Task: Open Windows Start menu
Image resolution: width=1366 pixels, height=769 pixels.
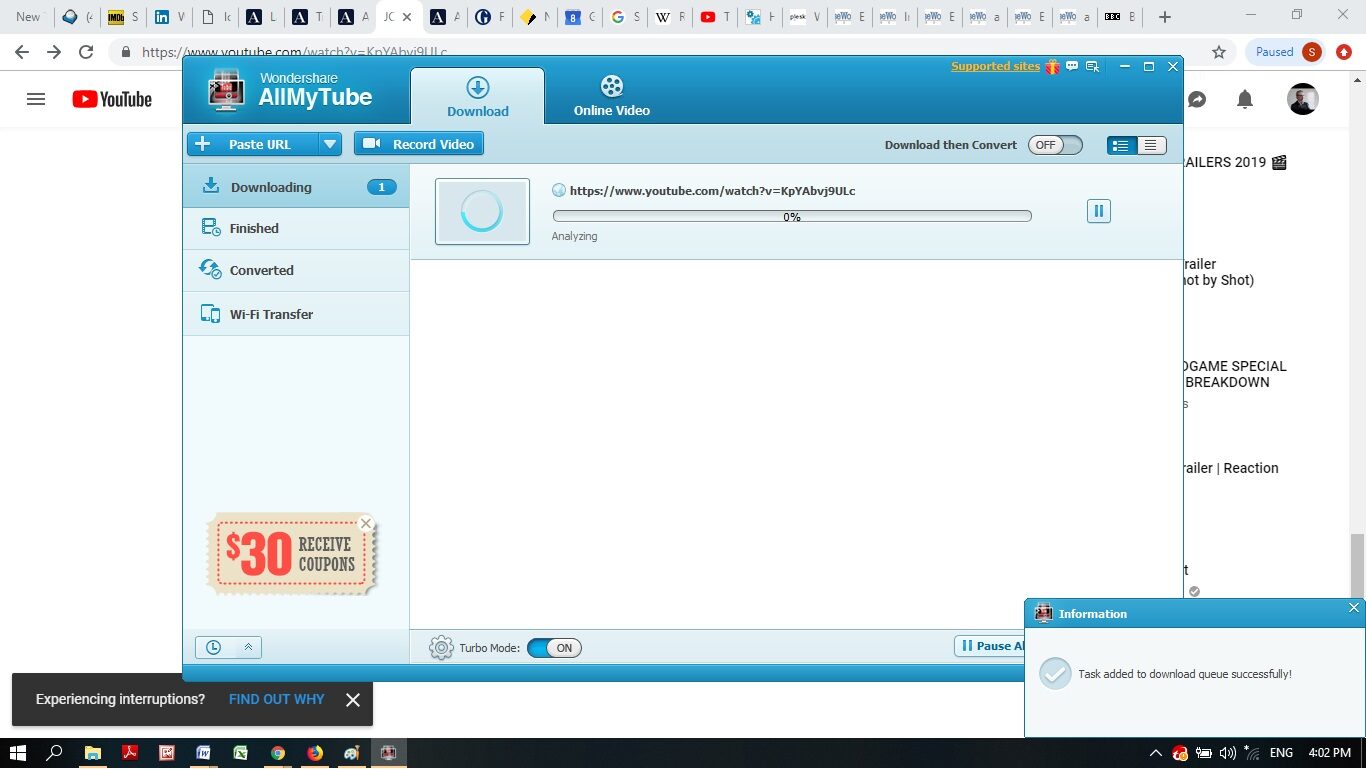Action: coord(17,753)
